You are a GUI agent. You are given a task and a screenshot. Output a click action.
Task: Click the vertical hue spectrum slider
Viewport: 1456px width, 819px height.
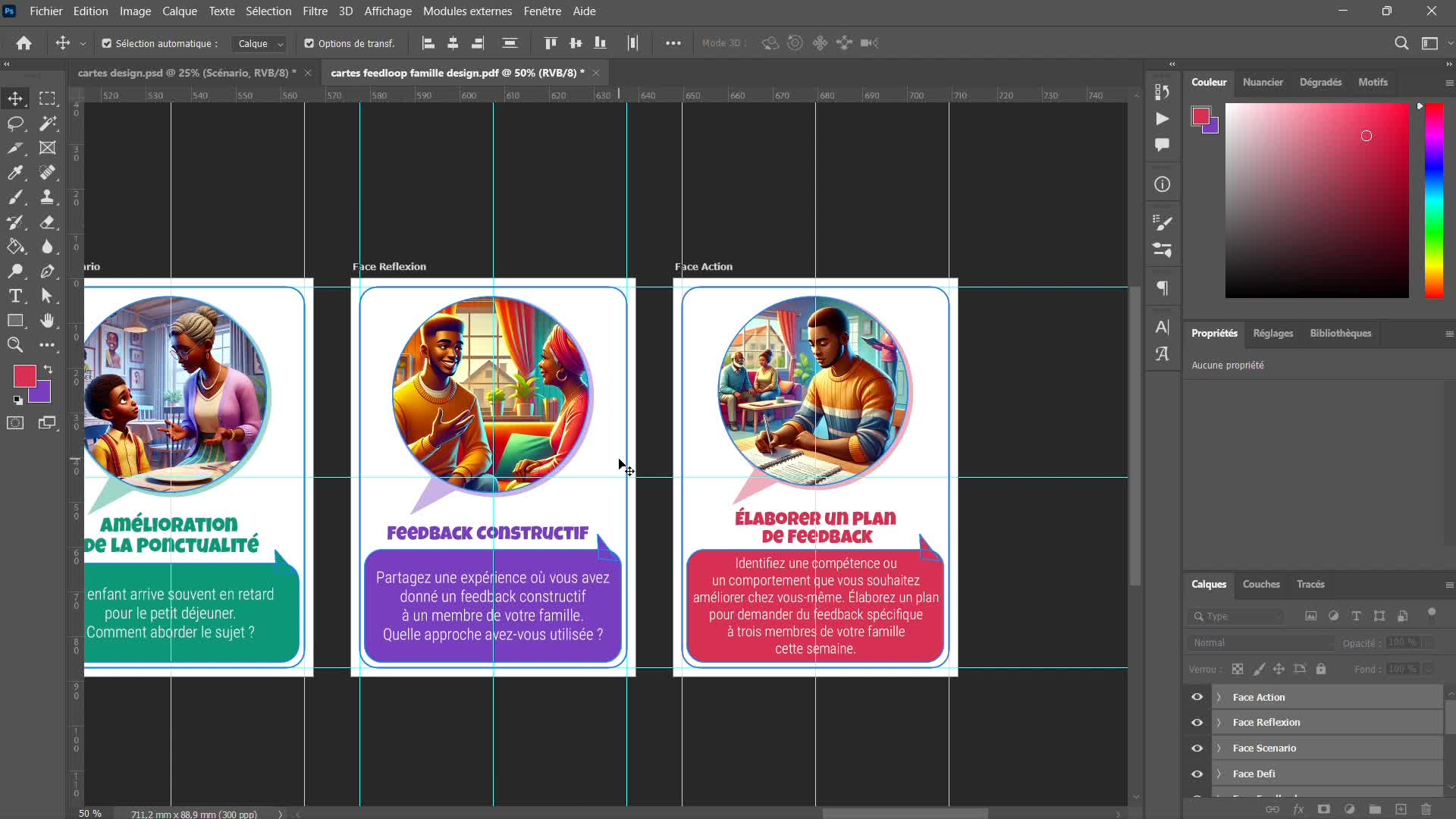(x=1434, y=200)
